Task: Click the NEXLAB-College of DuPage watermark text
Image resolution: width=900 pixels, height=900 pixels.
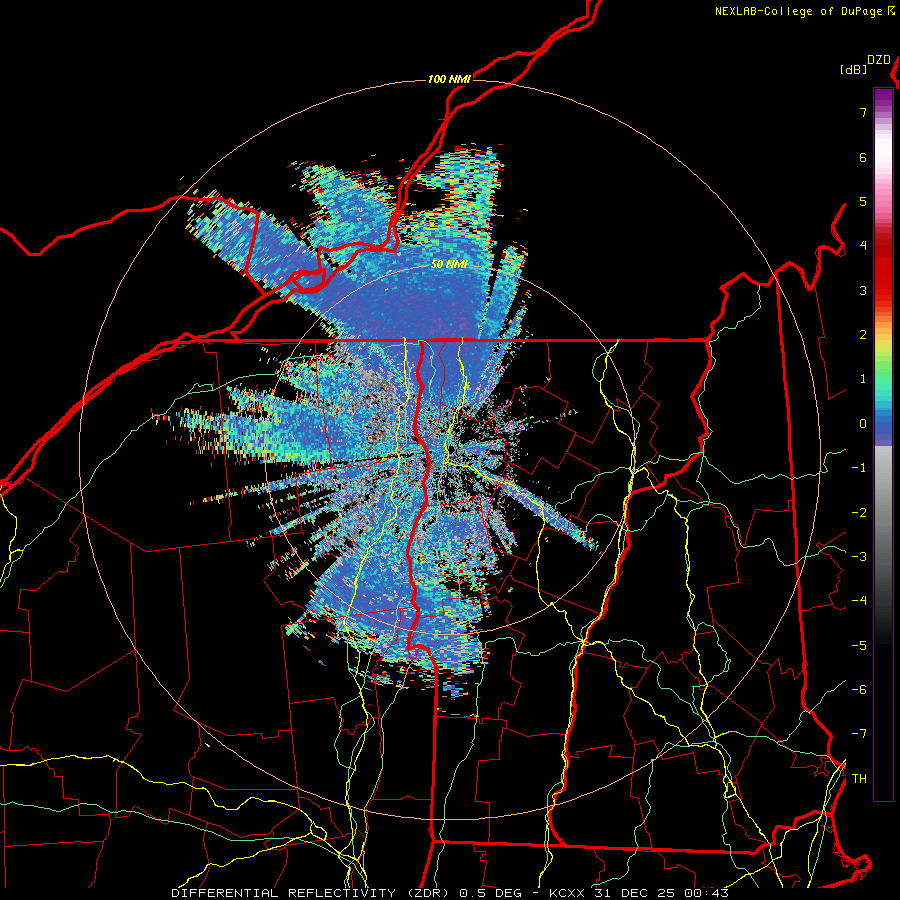Action: coord(800,11)
